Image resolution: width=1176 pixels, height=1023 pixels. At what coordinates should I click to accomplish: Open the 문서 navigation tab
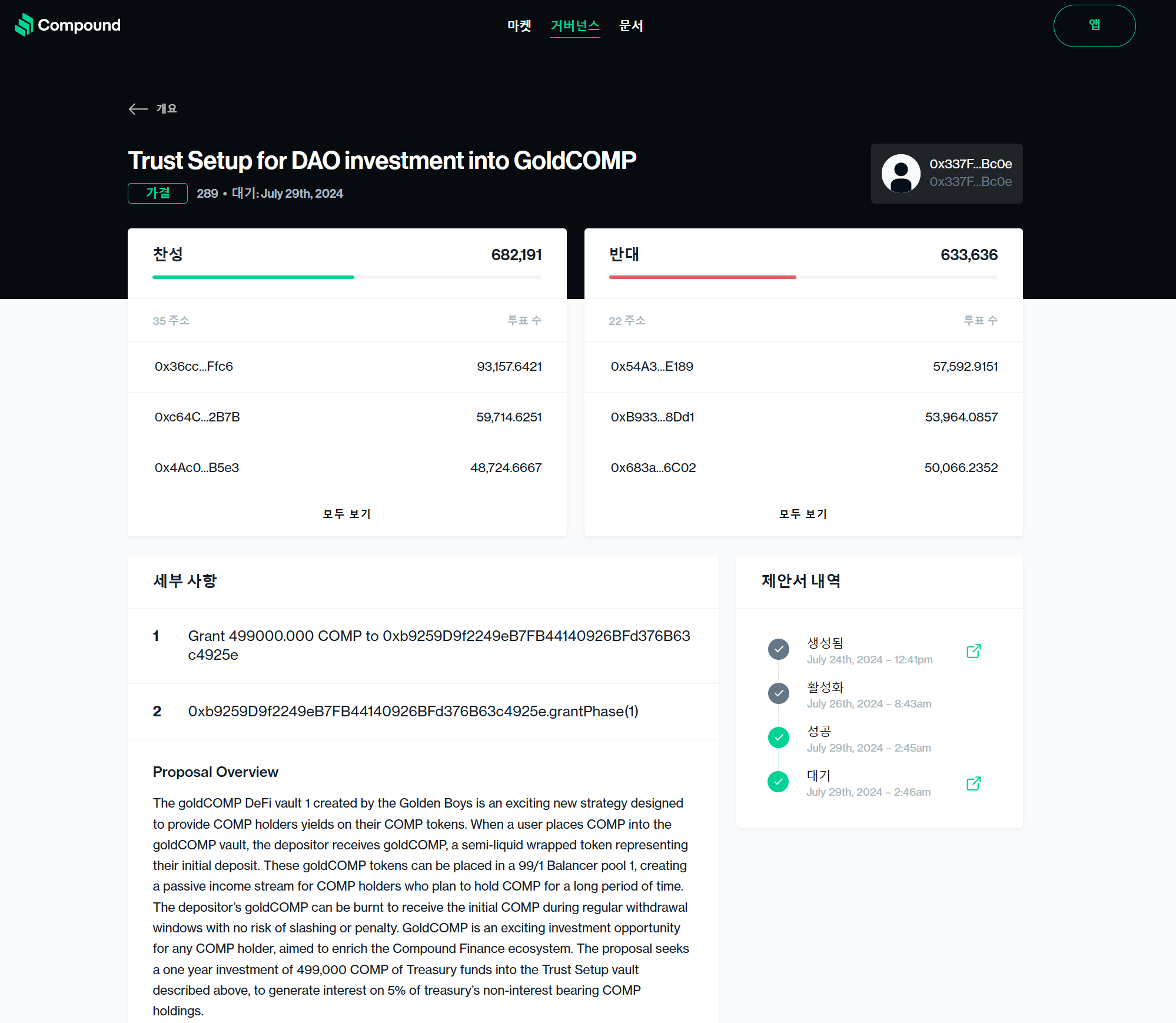click(x=631, y=26)
